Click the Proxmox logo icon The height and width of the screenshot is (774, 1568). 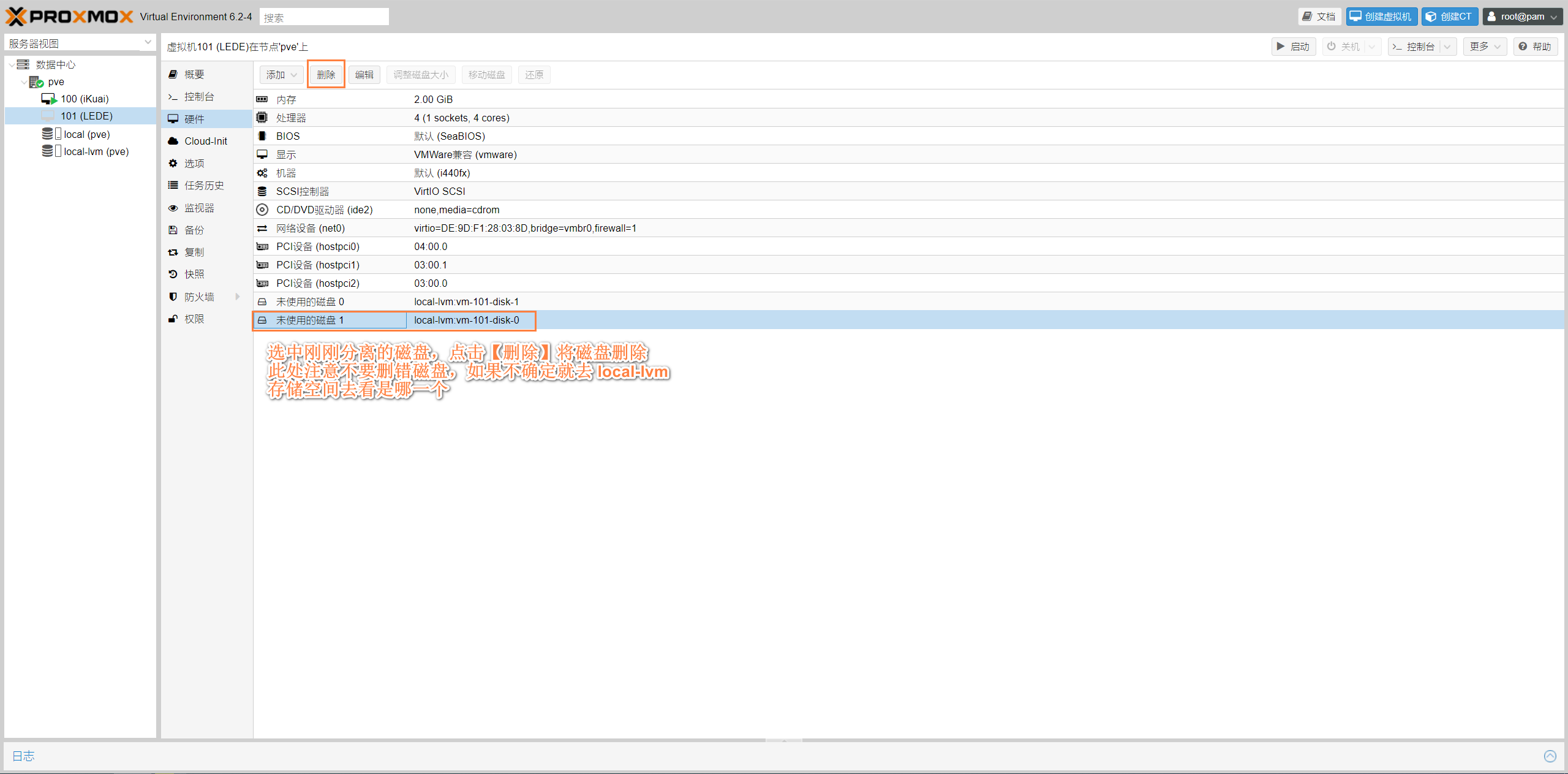pyautogui.click(x=17, y=17)
